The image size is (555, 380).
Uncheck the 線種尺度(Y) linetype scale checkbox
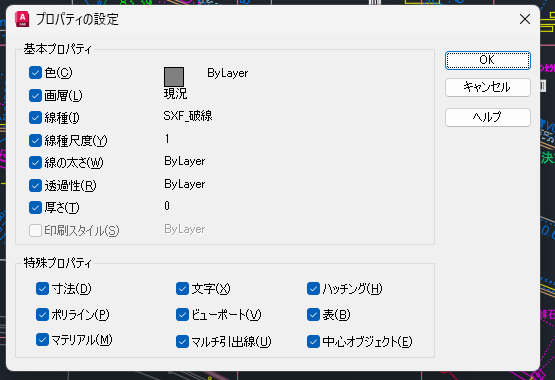tap(35, 140)
